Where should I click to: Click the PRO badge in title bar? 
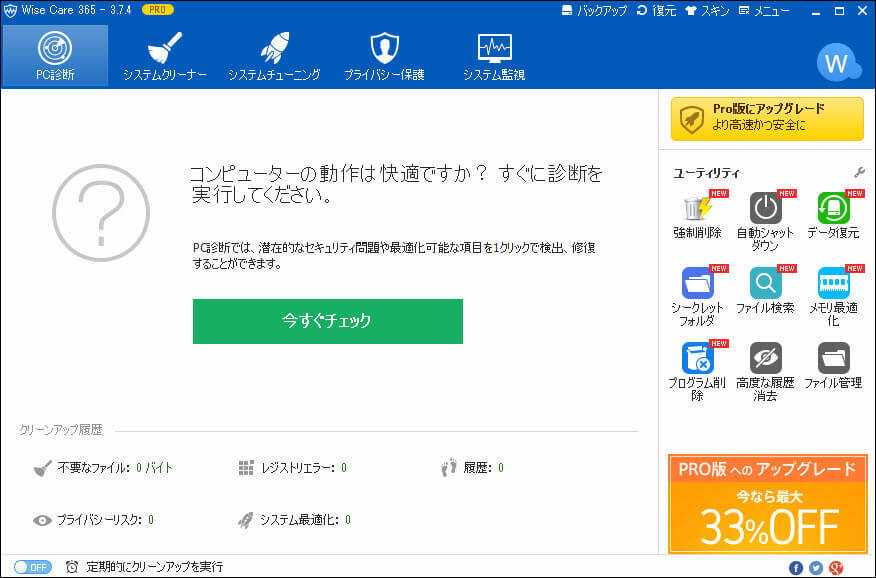click(x=158, y=9)
